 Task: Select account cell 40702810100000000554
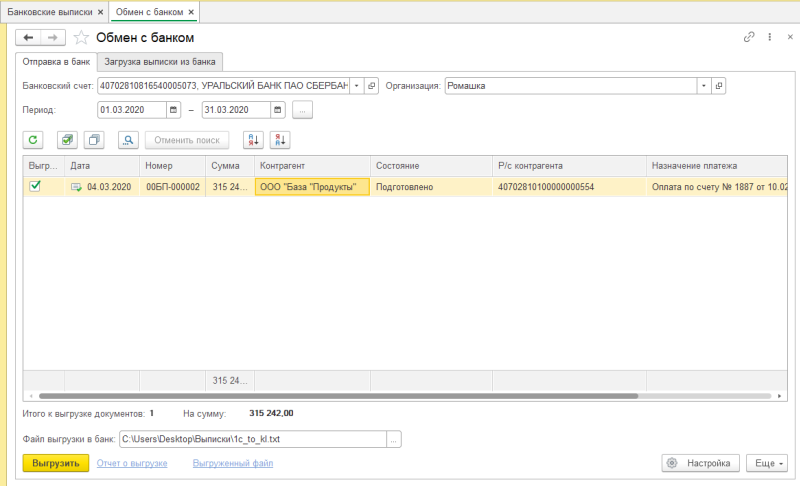(x=569, y=187)
